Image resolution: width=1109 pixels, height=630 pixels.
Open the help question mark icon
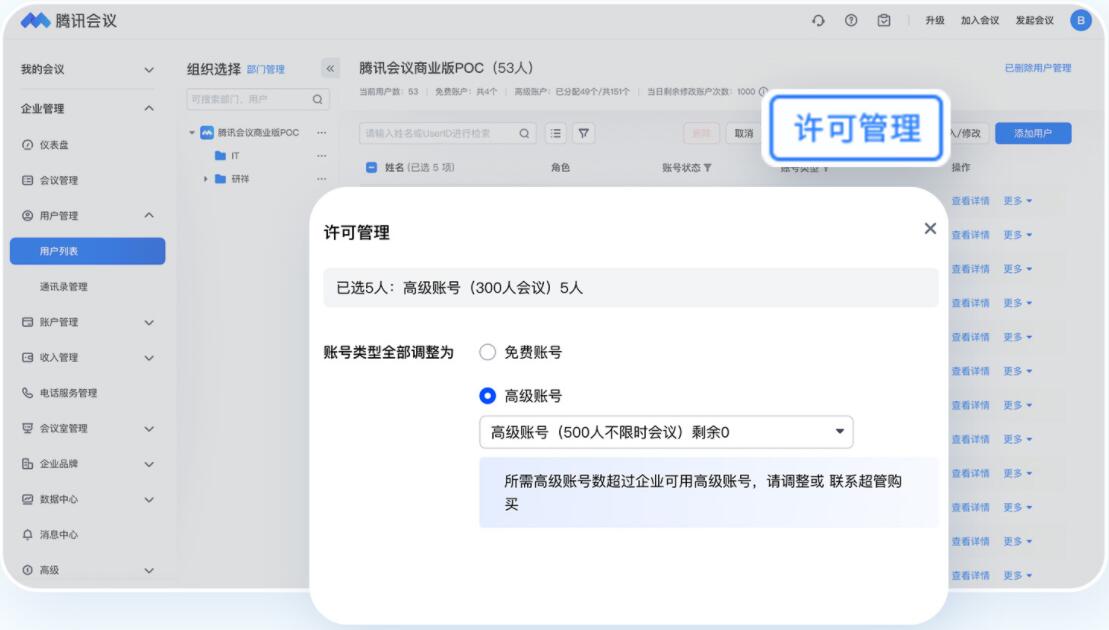pos(850,21)
